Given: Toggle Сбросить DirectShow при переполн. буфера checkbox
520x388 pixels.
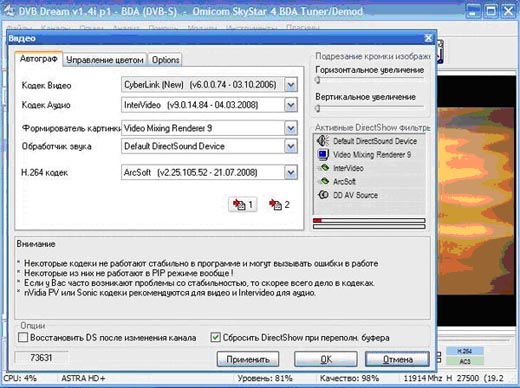Looking at the screenshot, I should click(215, 337).
